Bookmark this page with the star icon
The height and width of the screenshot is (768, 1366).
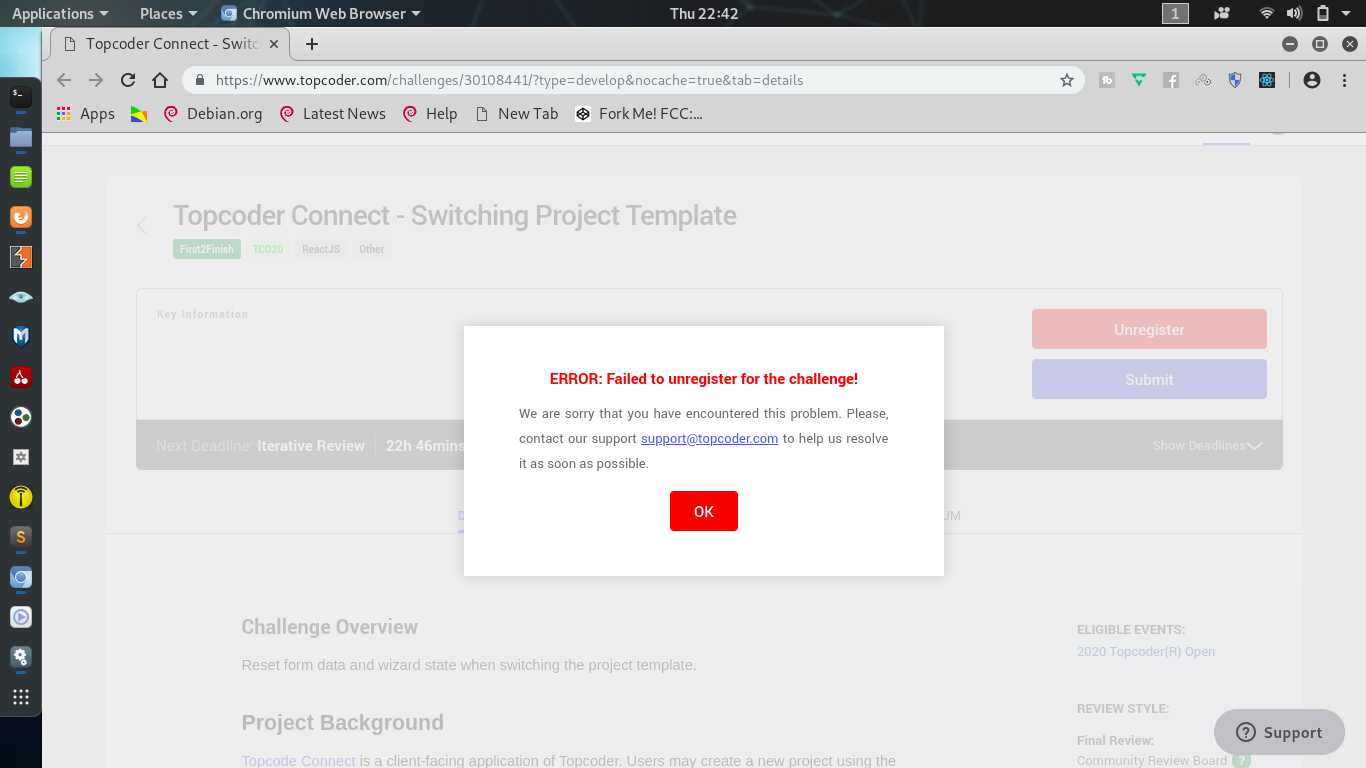pyautogui.click(x=1066, y=80)
